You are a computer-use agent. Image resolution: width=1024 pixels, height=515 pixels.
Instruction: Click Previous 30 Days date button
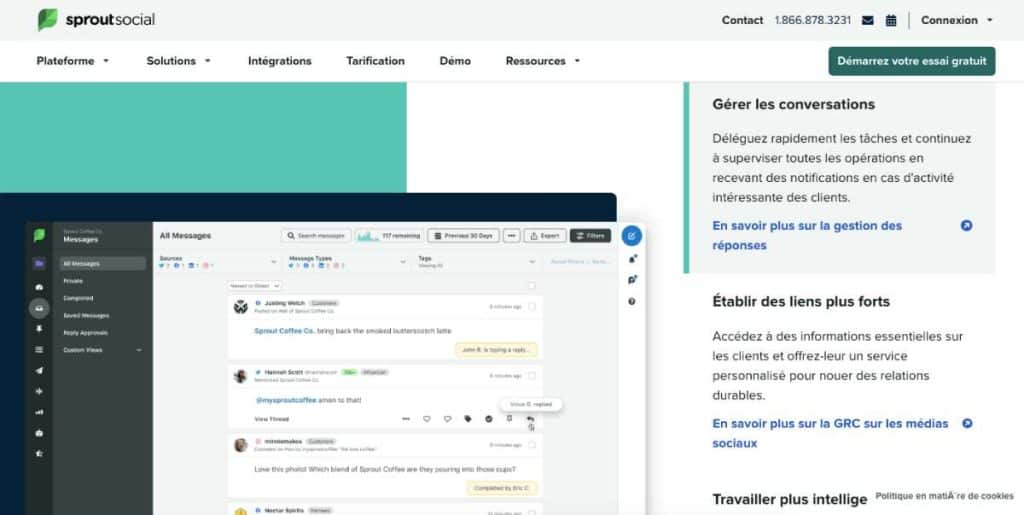pyautogui.click(x=464, y=236)
